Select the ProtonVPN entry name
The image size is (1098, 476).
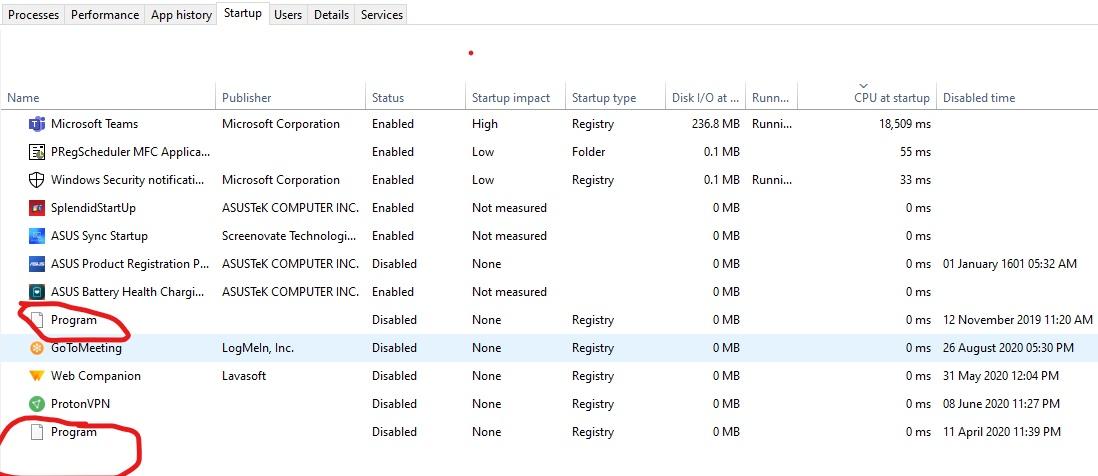[x=81, y=404]
